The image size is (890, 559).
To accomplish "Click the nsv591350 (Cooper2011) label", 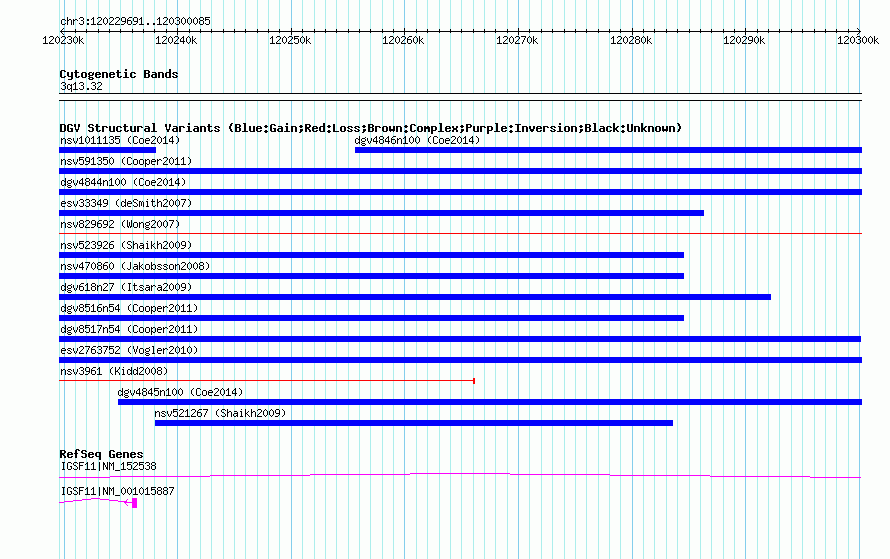I will pyautogui.click(x=126, y=161).
